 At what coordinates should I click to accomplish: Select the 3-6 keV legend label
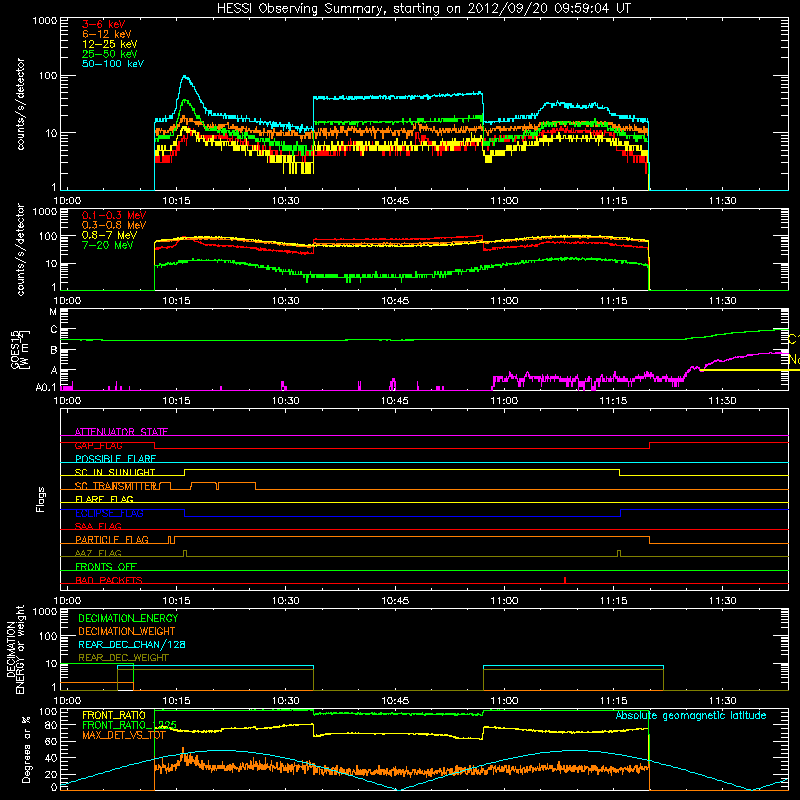(x=104, y=24)
